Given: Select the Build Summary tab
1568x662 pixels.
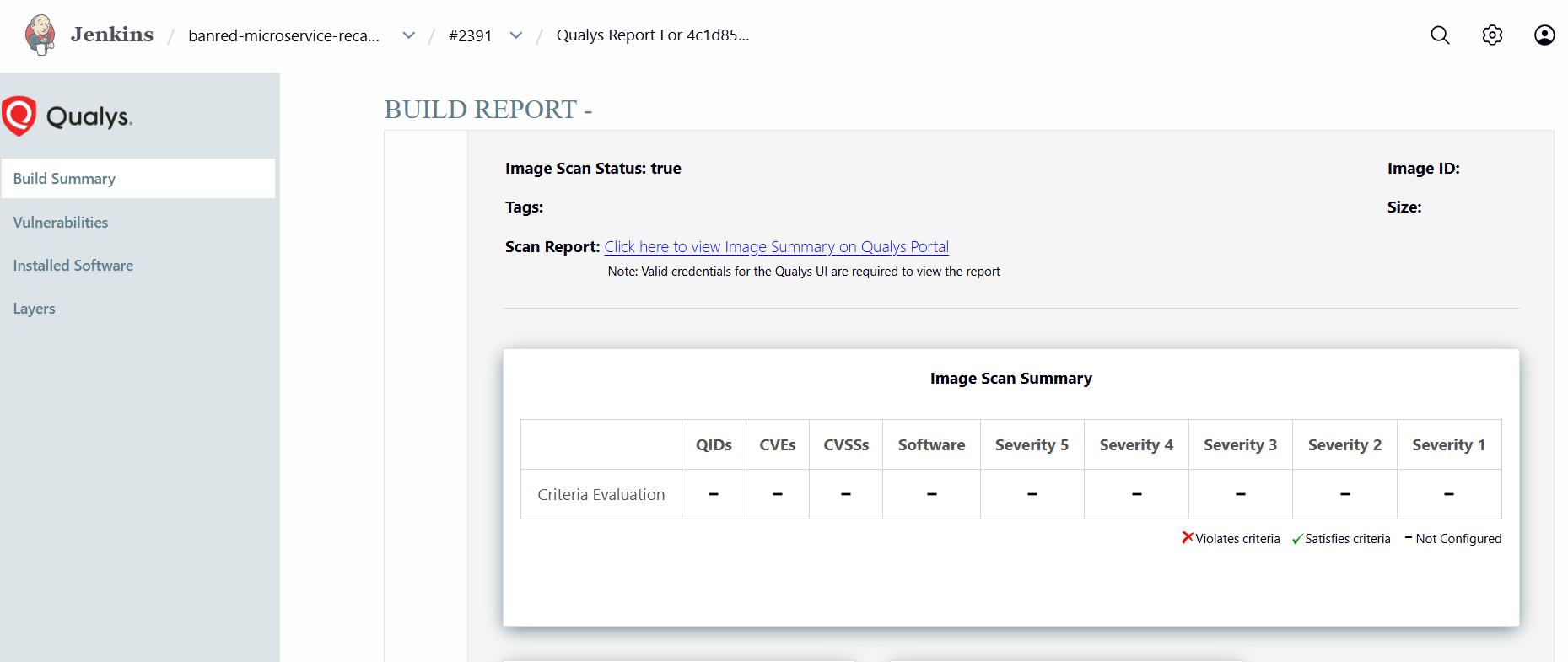Looking at the screenshot, I should coord(64,179).
